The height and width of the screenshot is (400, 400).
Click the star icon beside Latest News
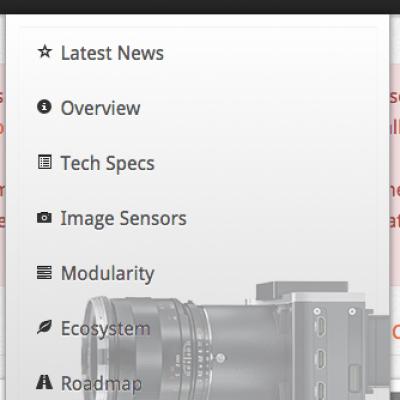[45, 52]
